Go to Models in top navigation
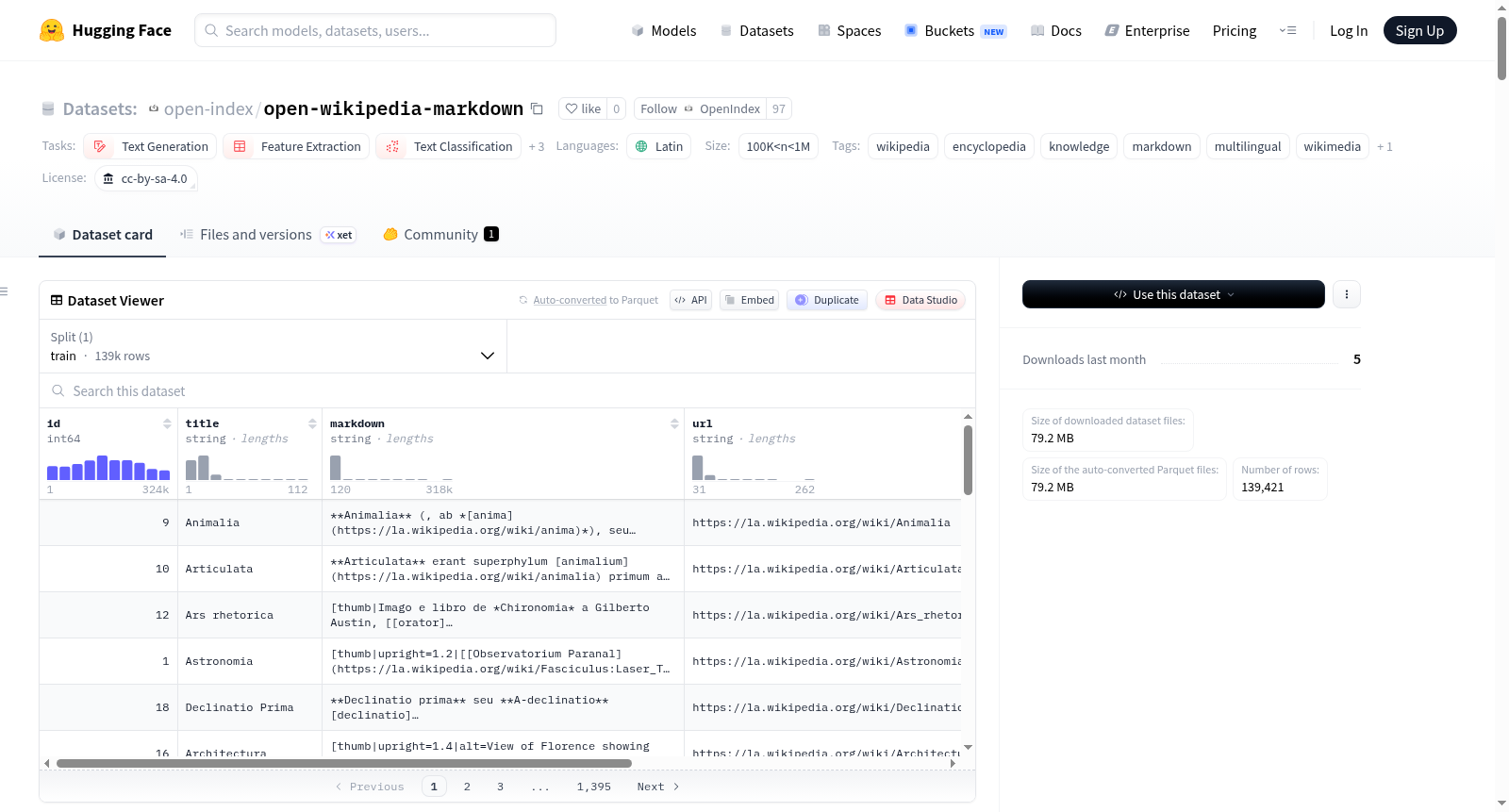1509x812 pixels. (663, 30)
